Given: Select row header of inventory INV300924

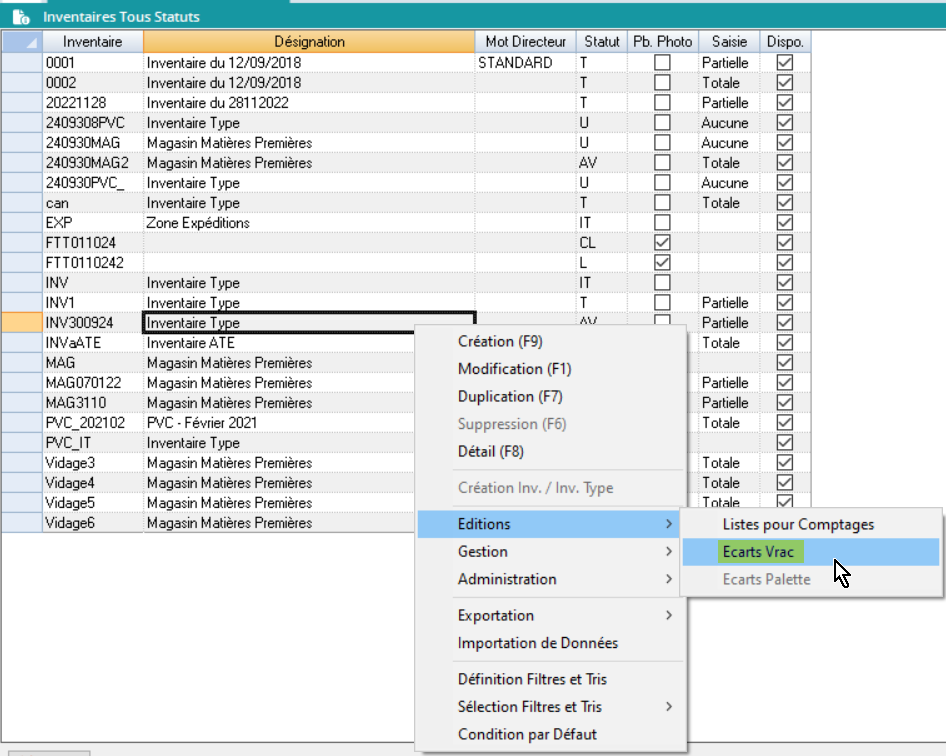Looking at the screenshot, I should coord(21,323).
